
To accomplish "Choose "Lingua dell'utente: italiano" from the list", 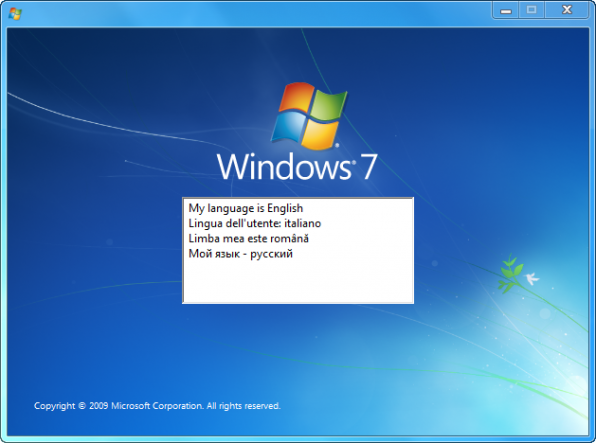I will (x=255, y=223).
